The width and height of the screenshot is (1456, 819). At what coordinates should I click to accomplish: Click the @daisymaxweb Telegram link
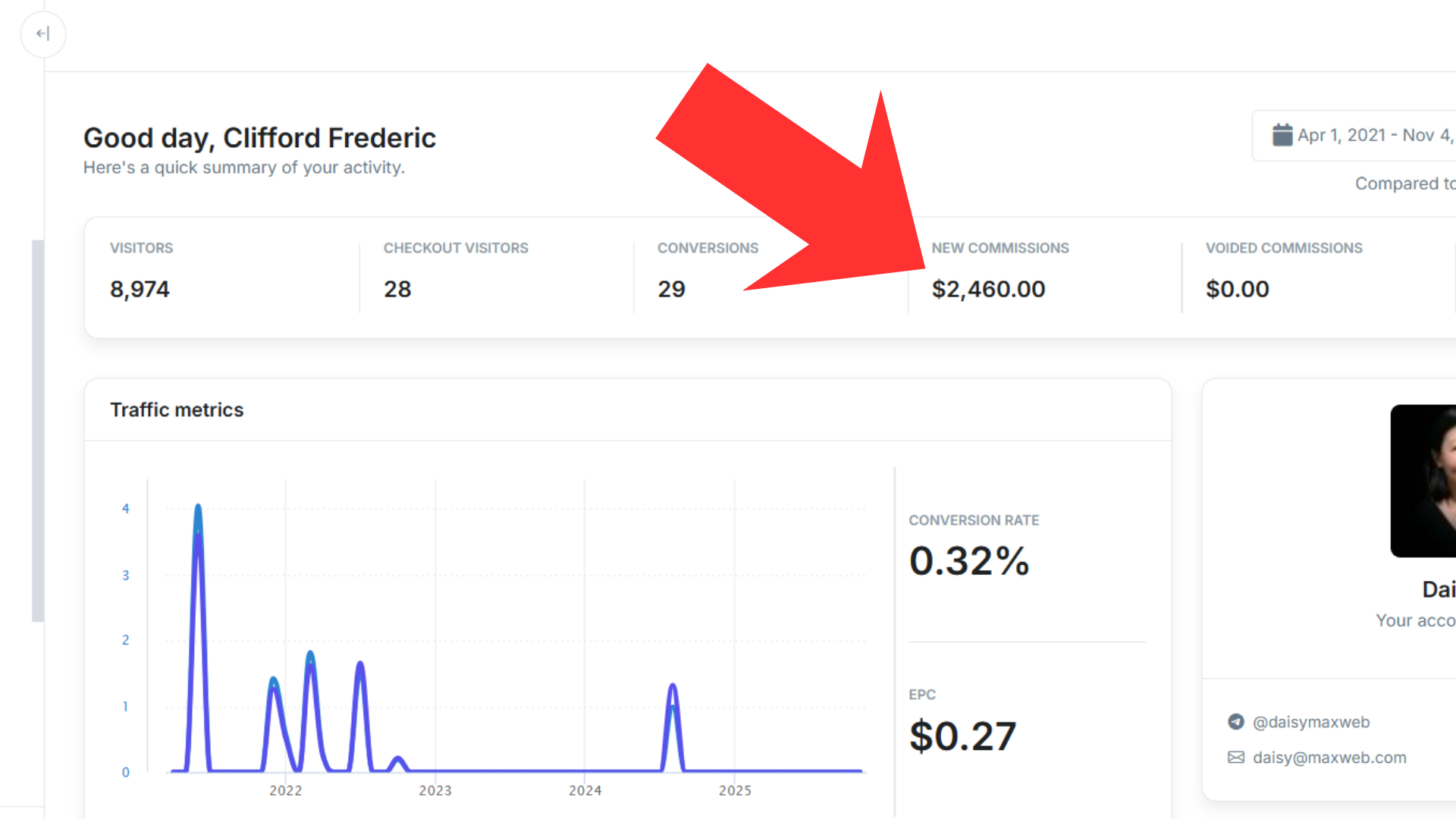pos(1311,722)
